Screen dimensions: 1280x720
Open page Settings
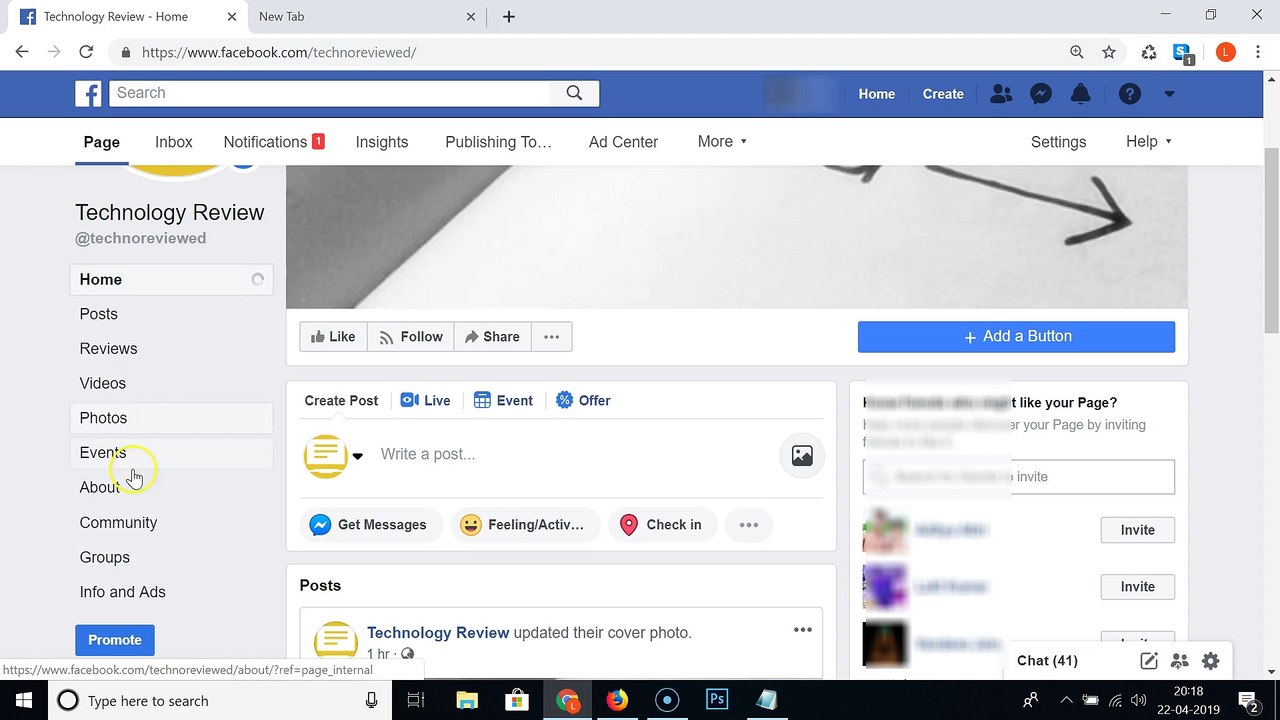[x=1058, y=142]
